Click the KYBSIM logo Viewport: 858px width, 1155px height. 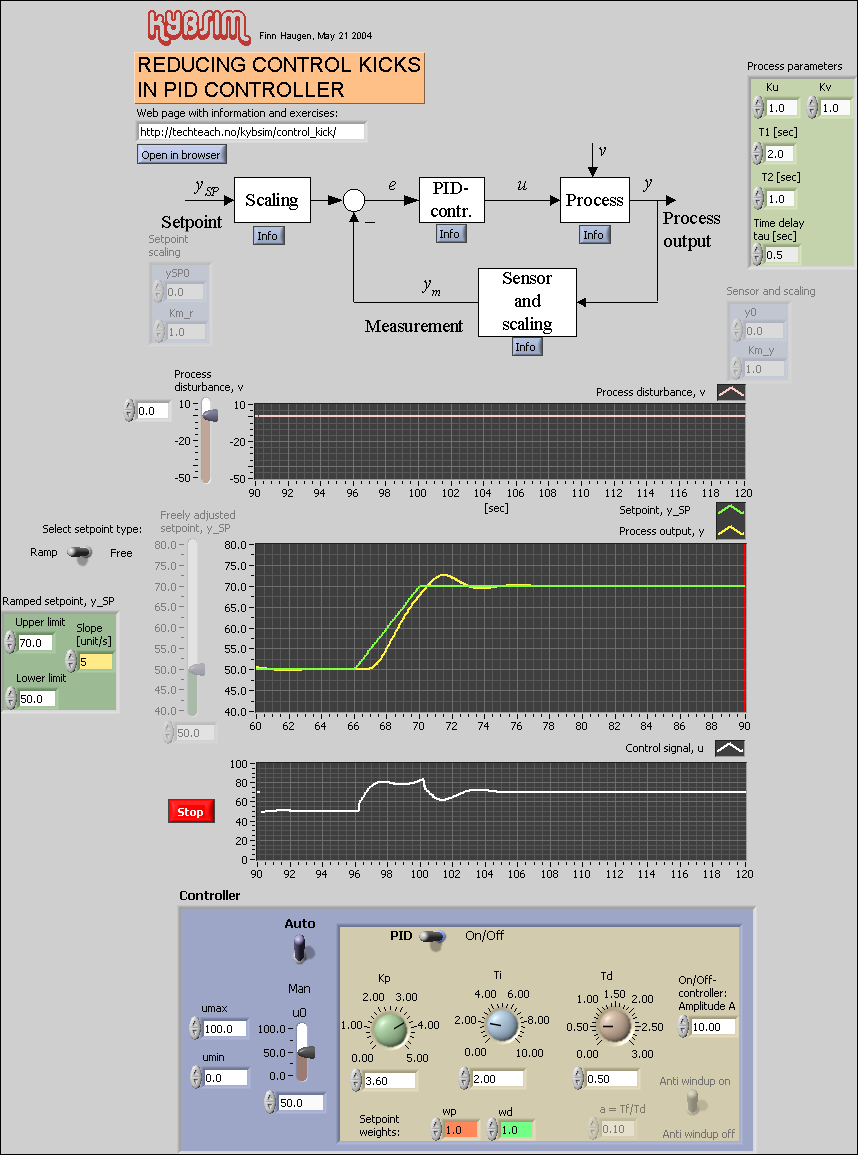pyautogui.click(x=197, y=26)
